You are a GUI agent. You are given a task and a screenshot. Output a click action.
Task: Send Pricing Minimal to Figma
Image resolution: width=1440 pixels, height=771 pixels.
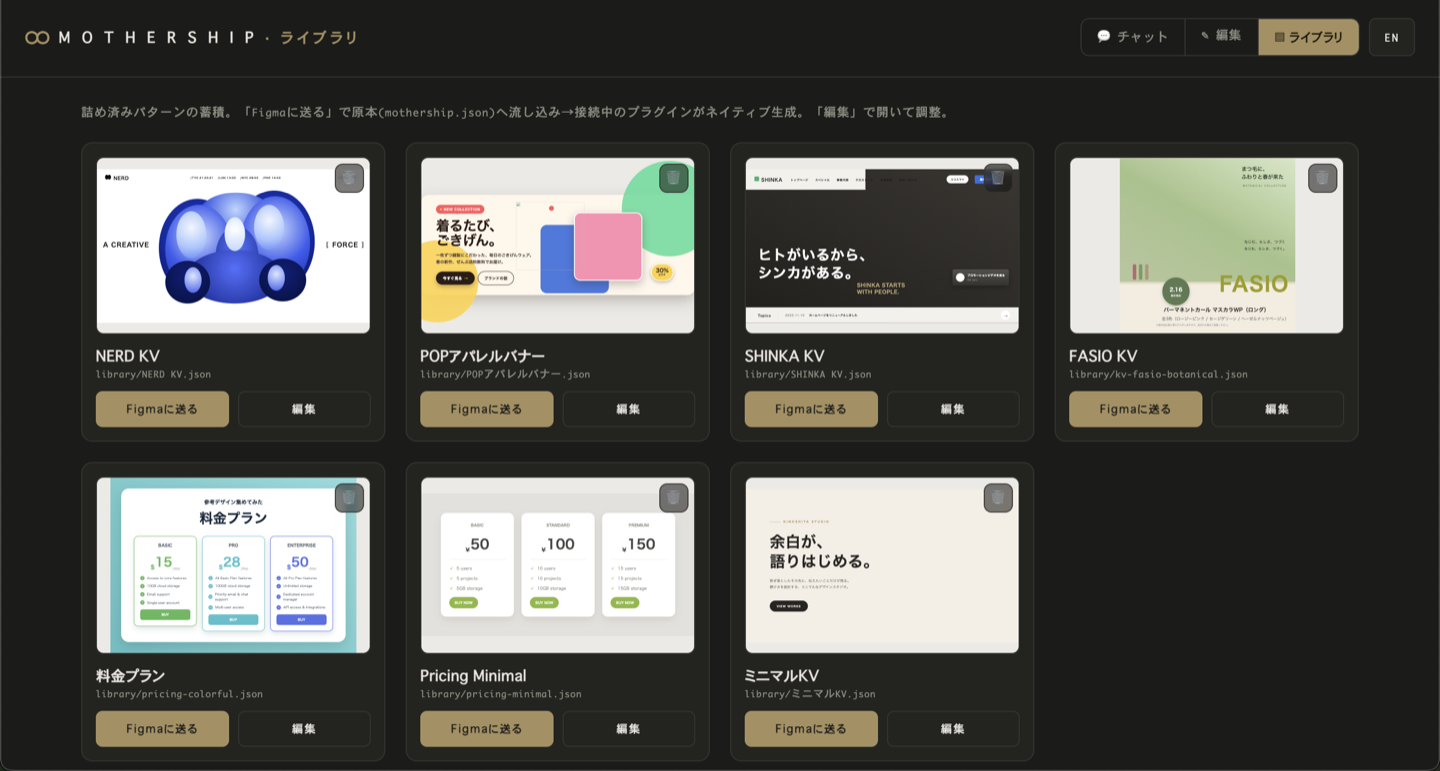click(487, 729)
